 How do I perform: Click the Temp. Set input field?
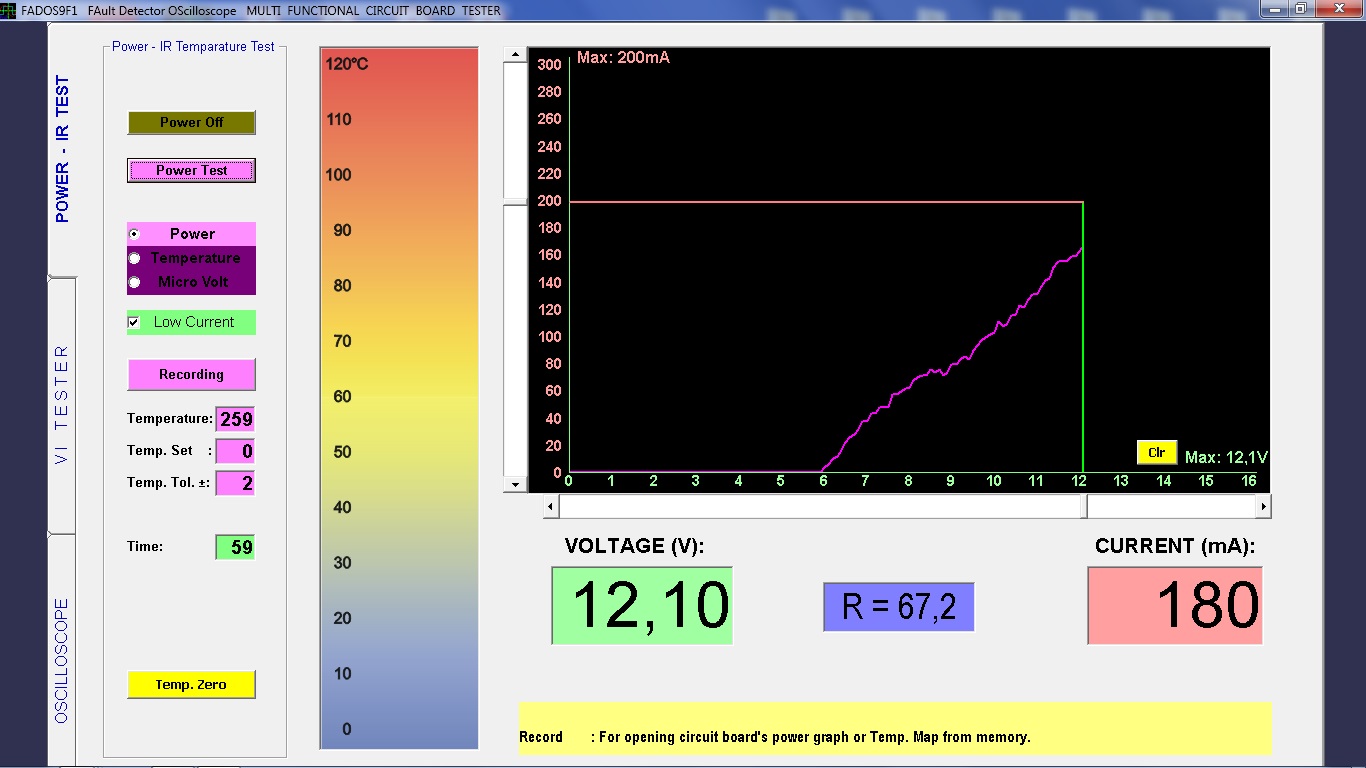click(235, 451)
